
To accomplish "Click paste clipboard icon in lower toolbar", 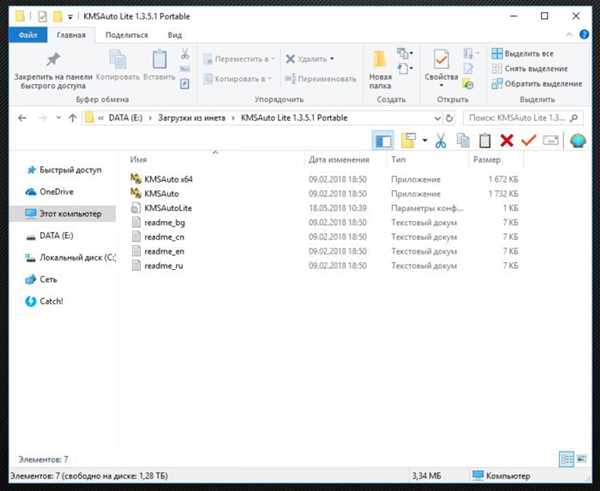I will tap(485, 141).
